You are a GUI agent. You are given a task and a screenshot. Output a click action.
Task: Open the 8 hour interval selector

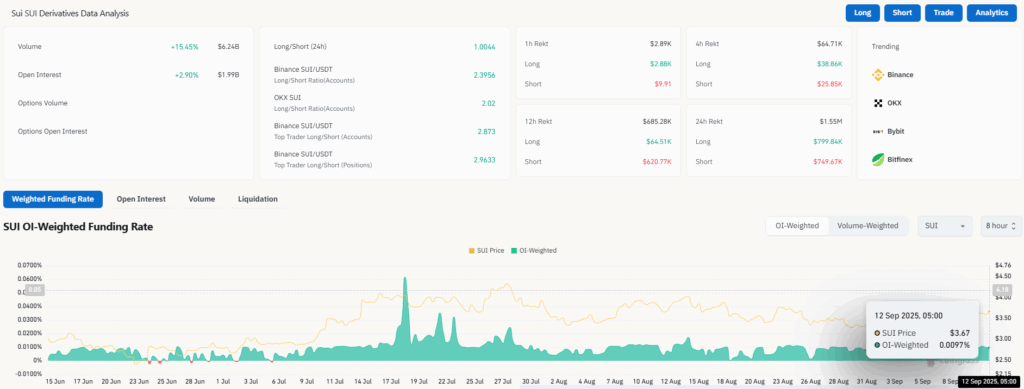[1000, 226]
